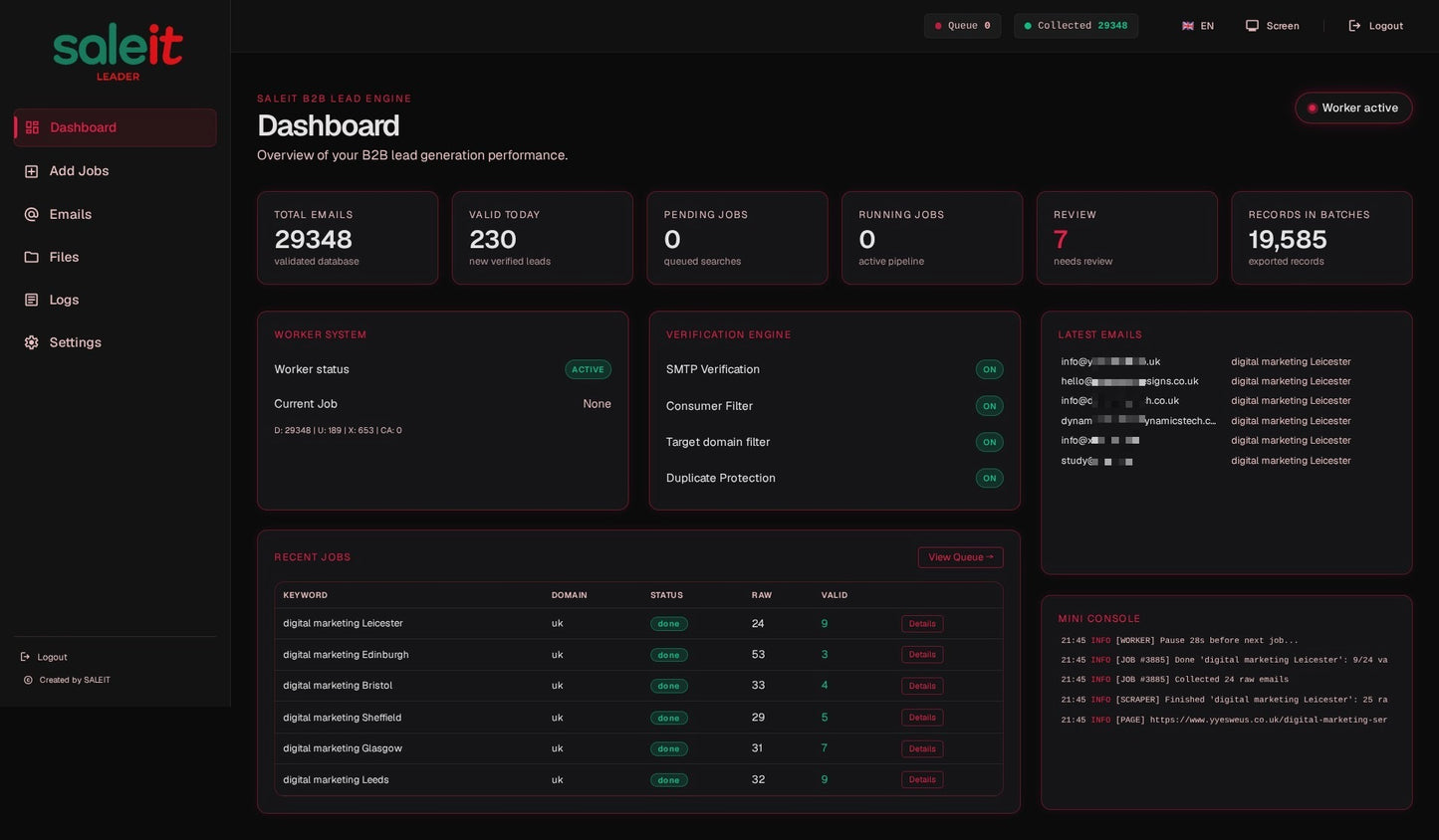Click the Logout arrow icon in header

(1354, 26)
